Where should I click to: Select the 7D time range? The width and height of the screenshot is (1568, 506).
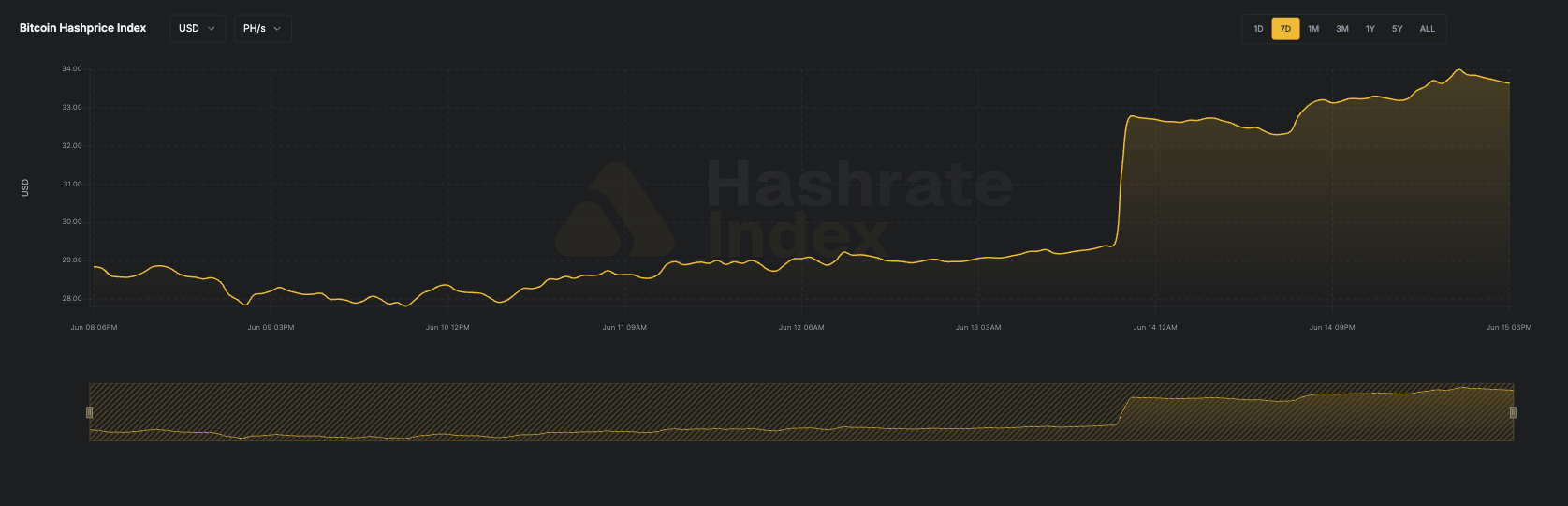[1285, 29]
